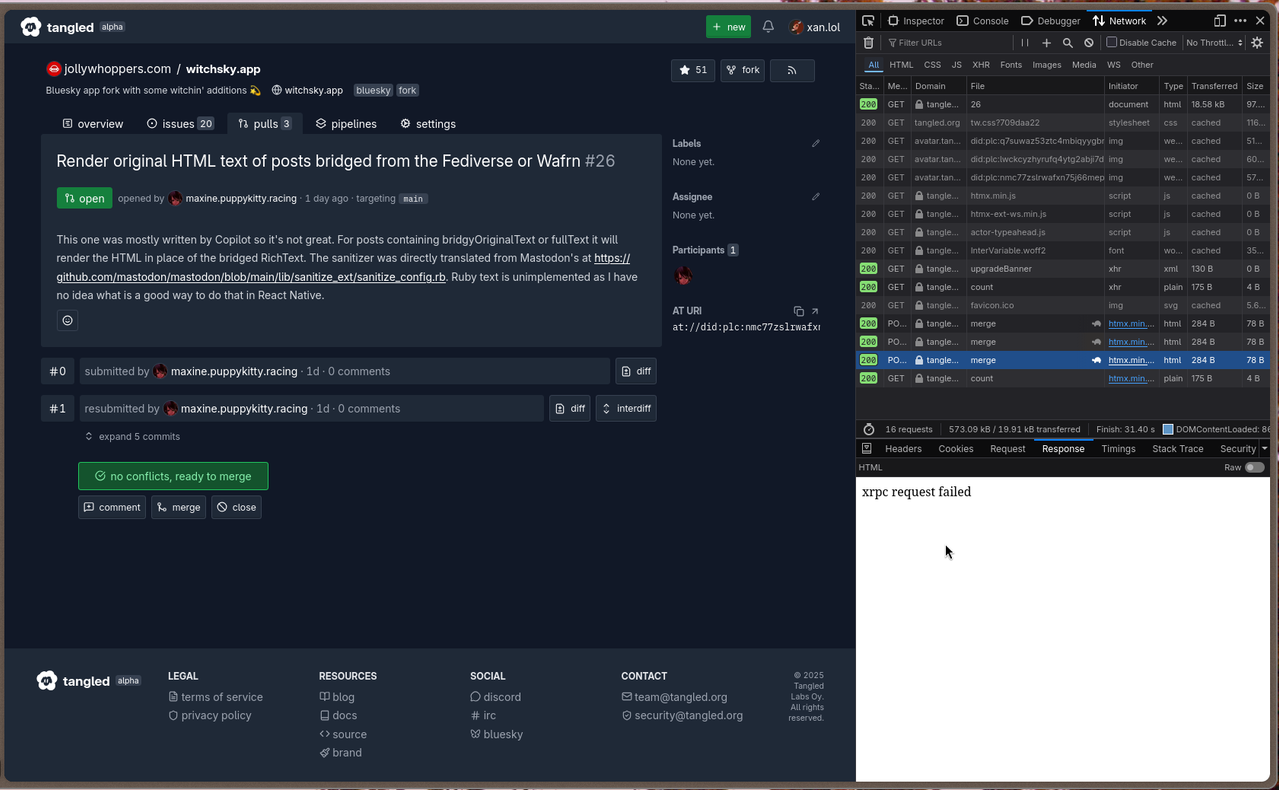
Task: Open DevTools settings gear icon
Action: tap(1258, 42)
